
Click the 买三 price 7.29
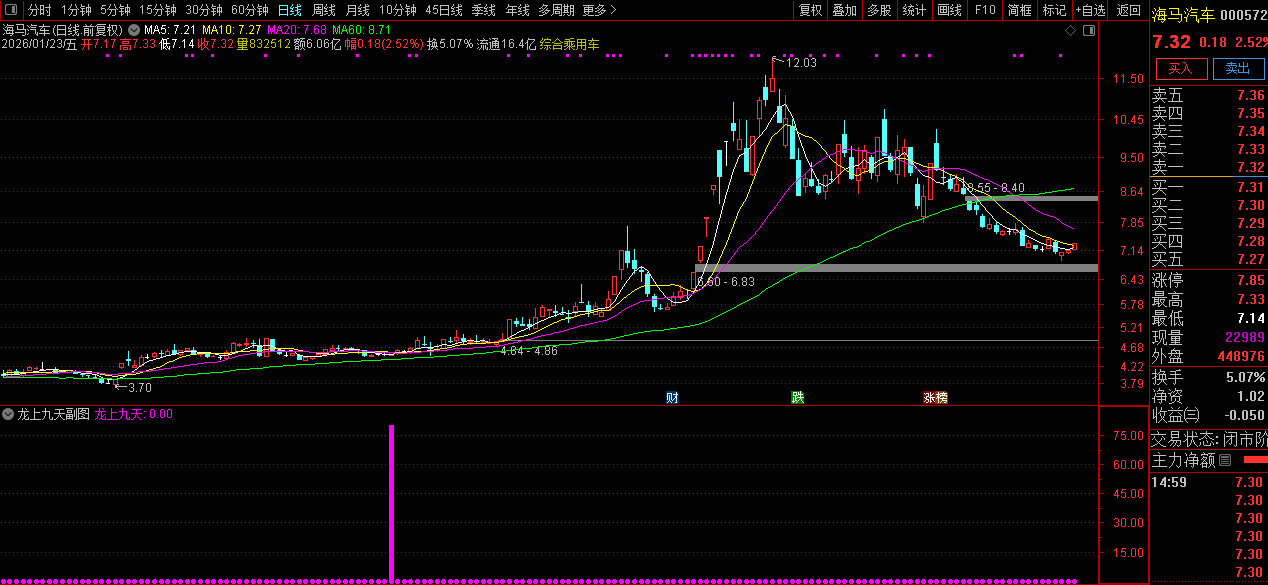coord(1250,223)
